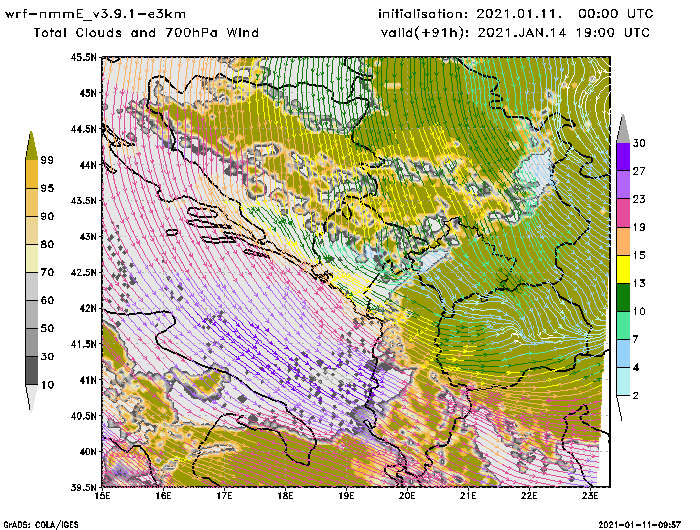
Task: Click the 15 label on wind legend
Action: point(639,255)
